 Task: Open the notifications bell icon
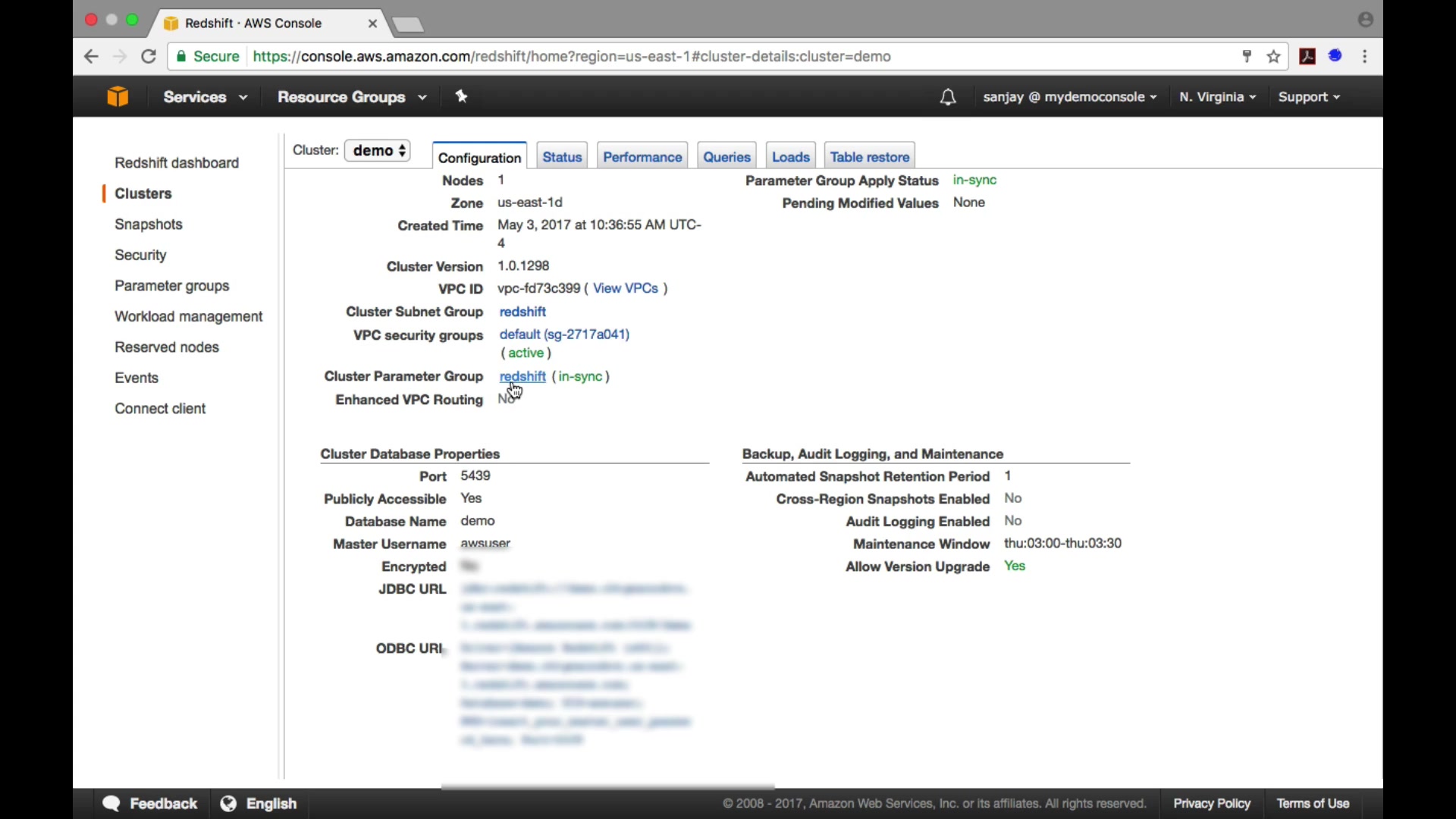point(948,97)
